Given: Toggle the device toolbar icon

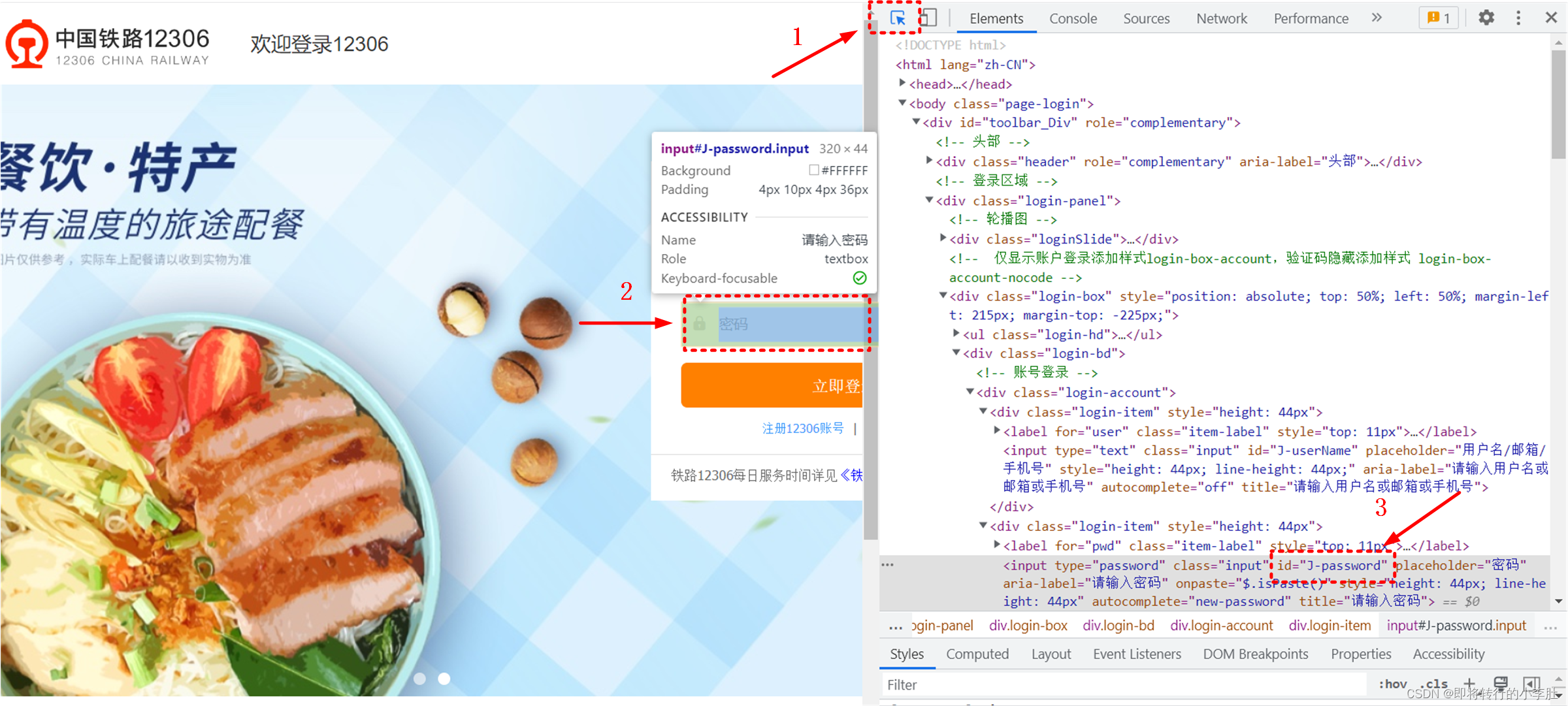Looking at the screenshot, I should 928,18.
